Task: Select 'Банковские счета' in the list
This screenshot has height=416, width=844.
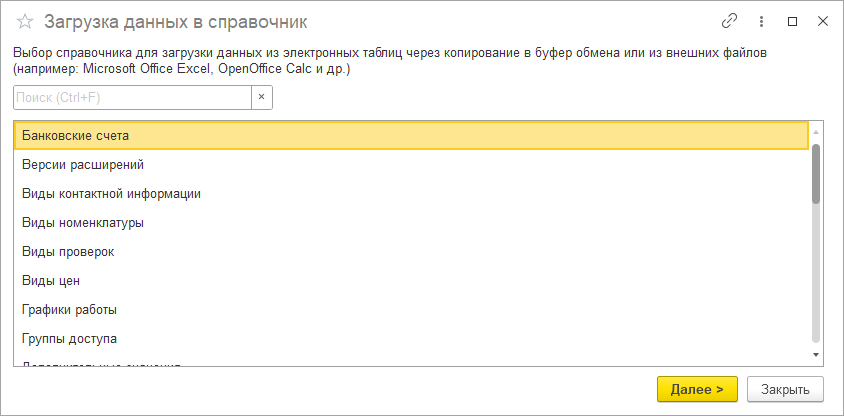Action: (76, 135)
